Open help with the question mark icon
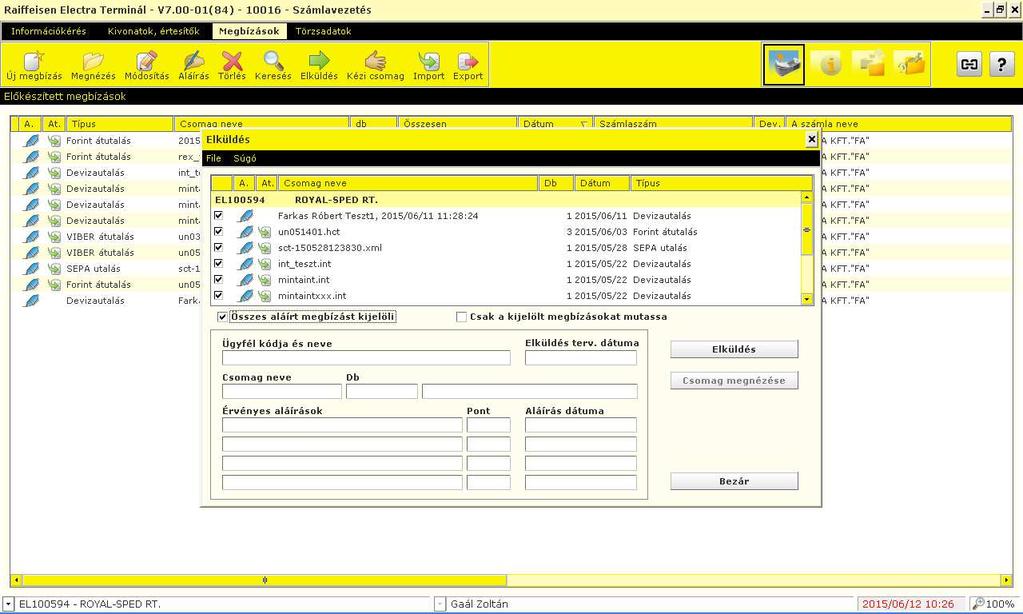The width and height of the screenshot is (1023, 614). coord(1001,64)
